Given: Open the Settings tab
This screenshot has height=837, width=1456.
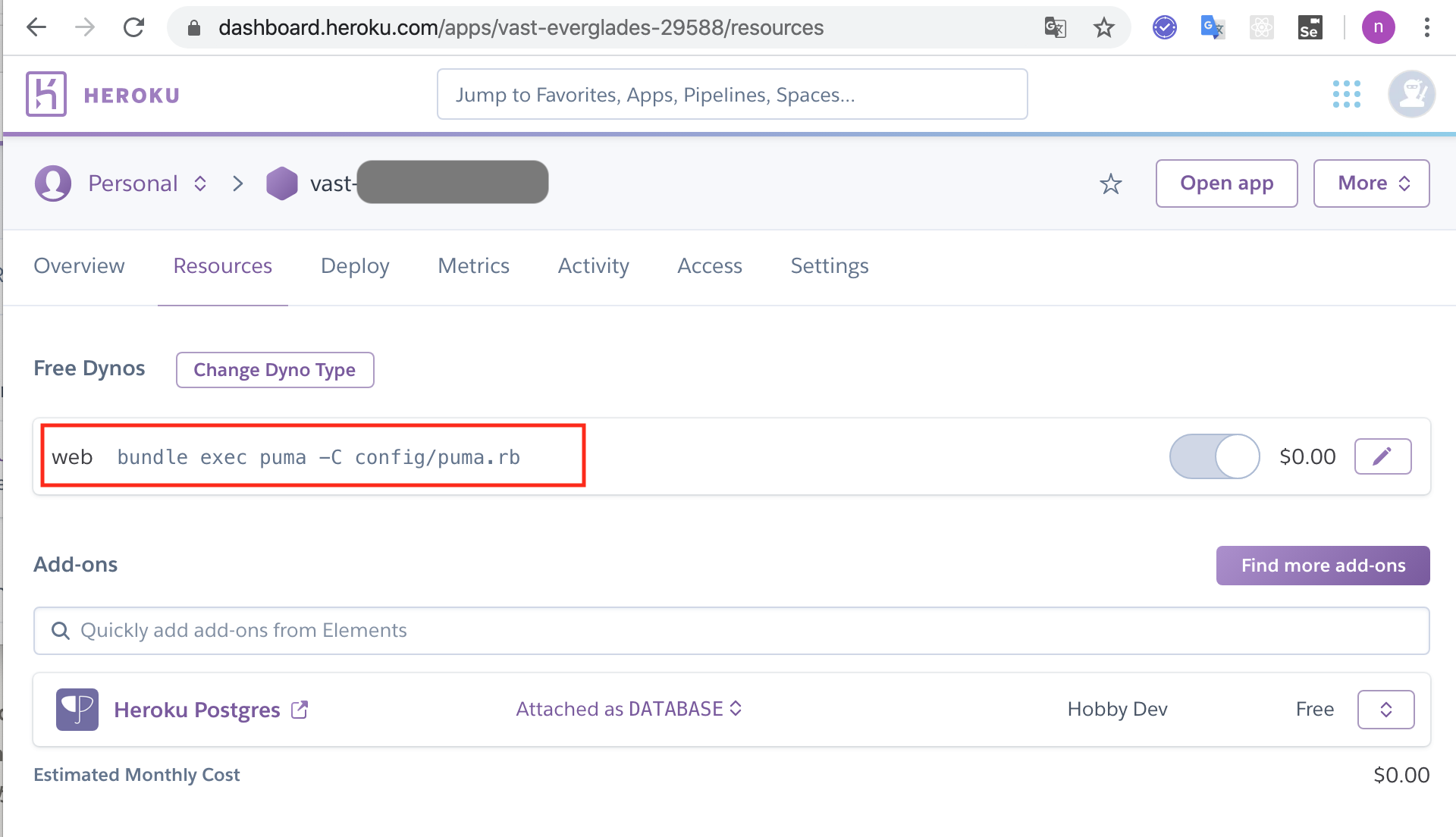Looking at the screenshot, I should 829,266.
